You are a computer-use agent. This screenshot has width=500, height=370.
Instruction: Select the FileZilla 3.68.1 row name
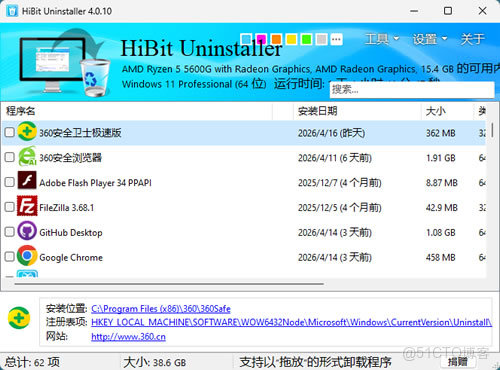[x=67, y=207]
